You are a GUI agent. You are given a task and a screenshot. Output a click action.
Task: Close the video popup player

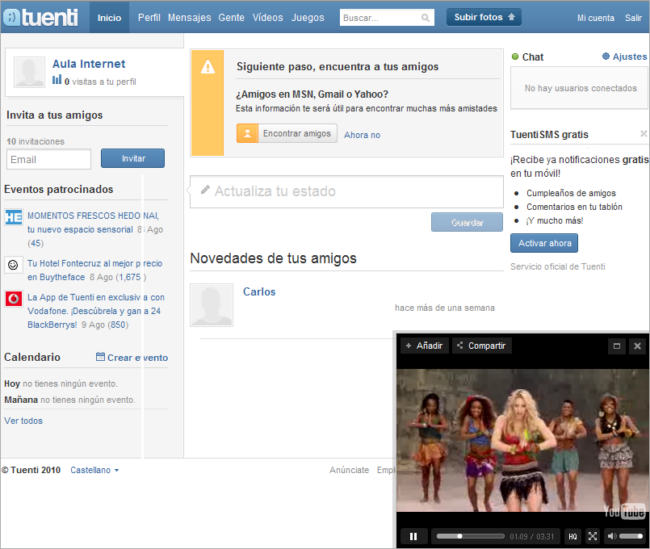tap(638, 346)
